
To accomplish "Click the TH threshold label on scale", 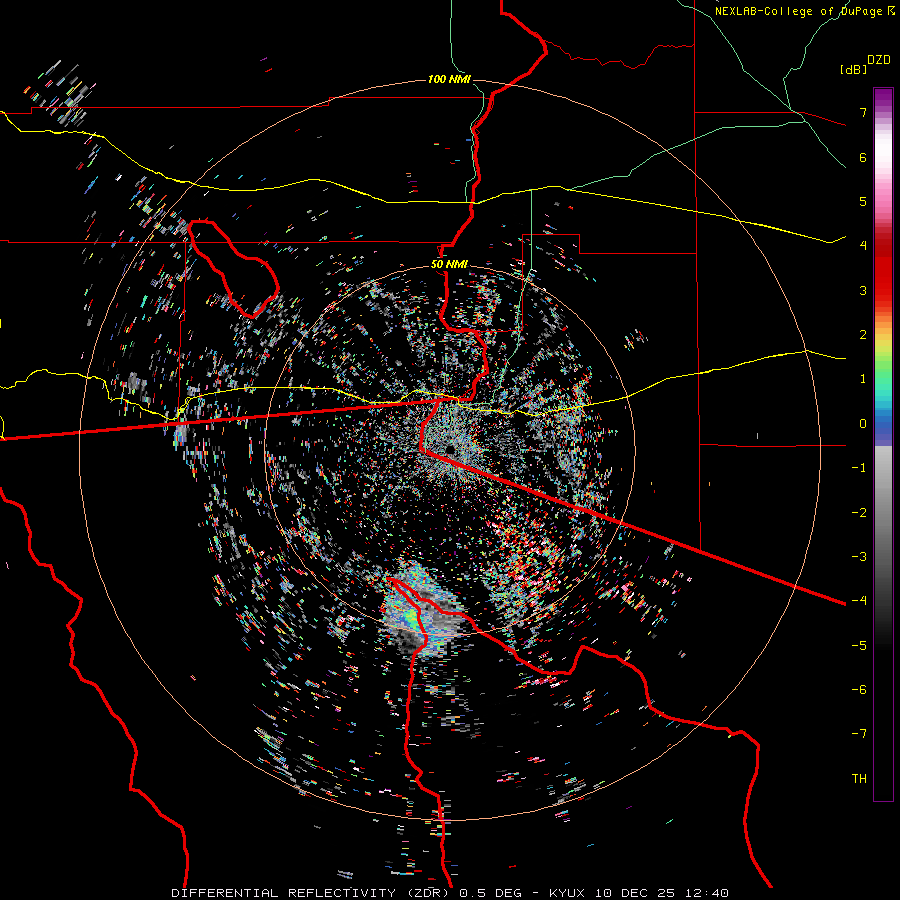I will (859, 779).
